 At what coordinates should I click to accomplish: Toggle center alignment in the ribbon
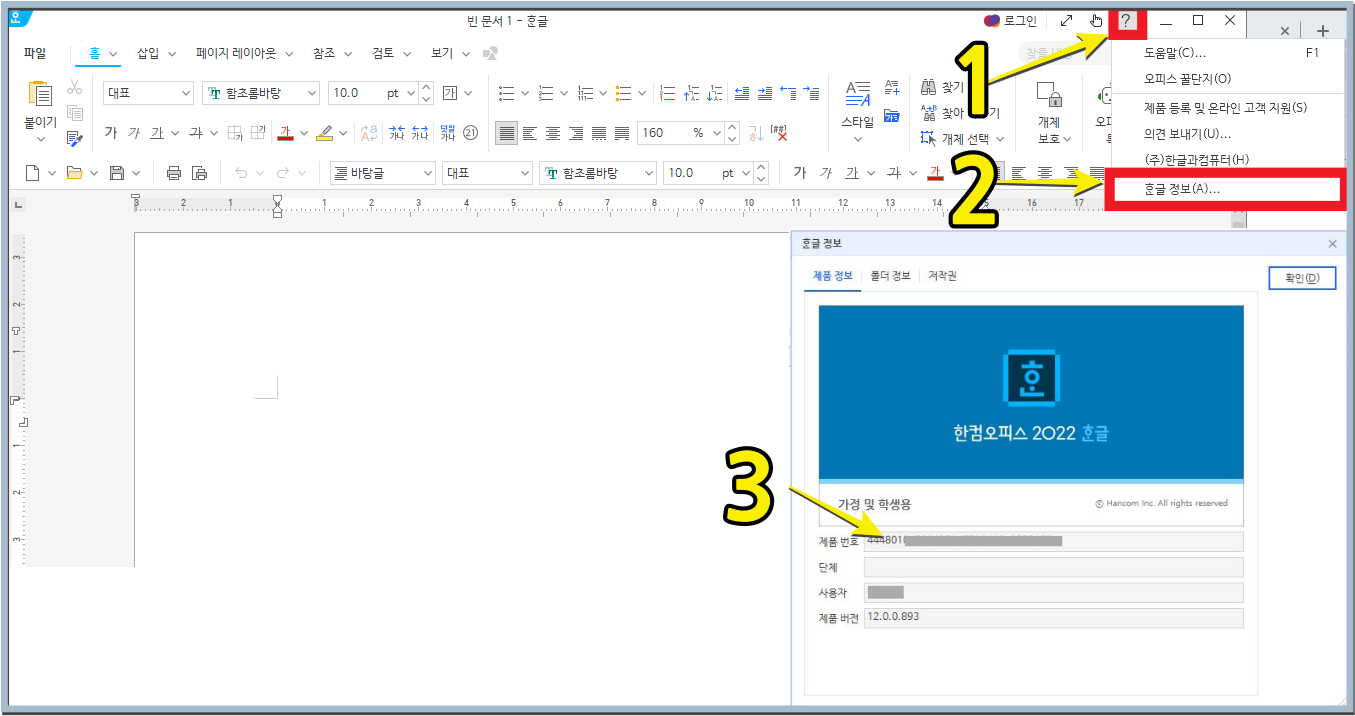click(553, 132)
